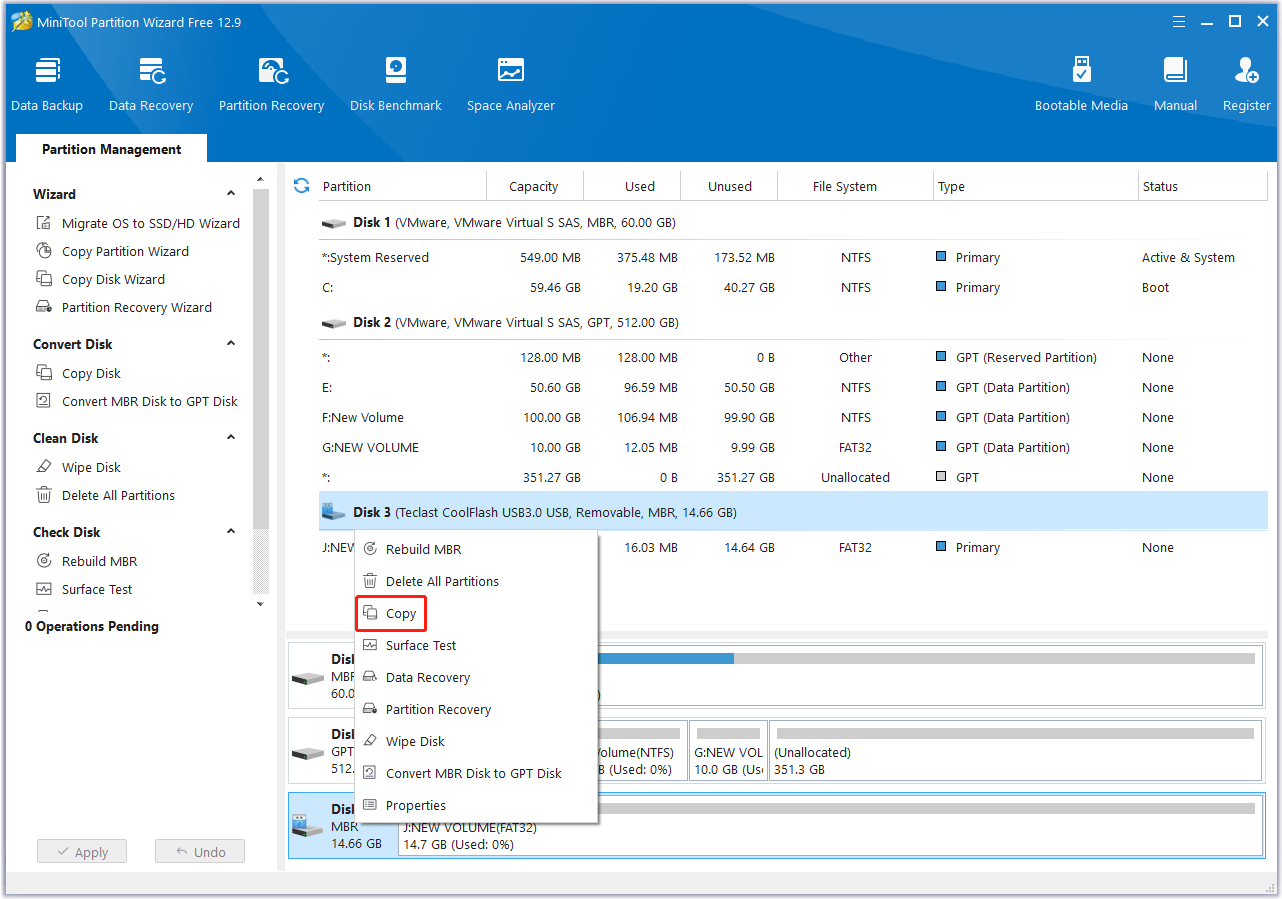1282x899 pixels.
Task: Click the (Unallocated) 351.3 GB block
Action: tap(1014, 751)
